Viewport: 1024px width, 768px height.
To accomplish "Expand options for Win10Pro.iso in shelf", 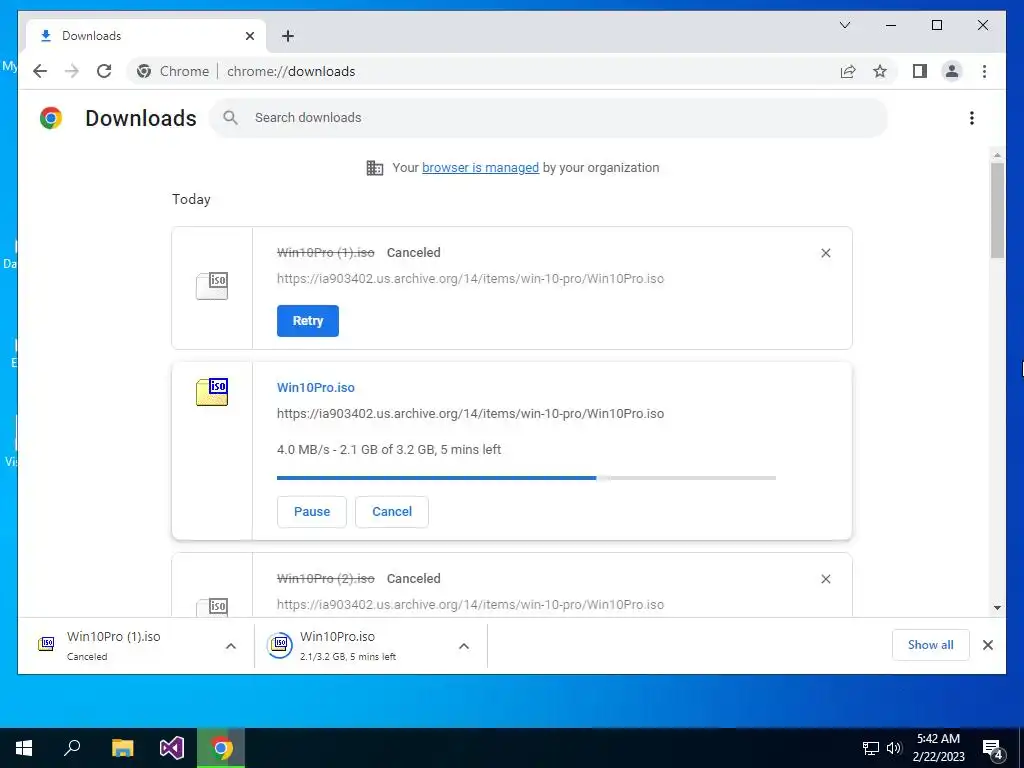I will coord(464,646).
